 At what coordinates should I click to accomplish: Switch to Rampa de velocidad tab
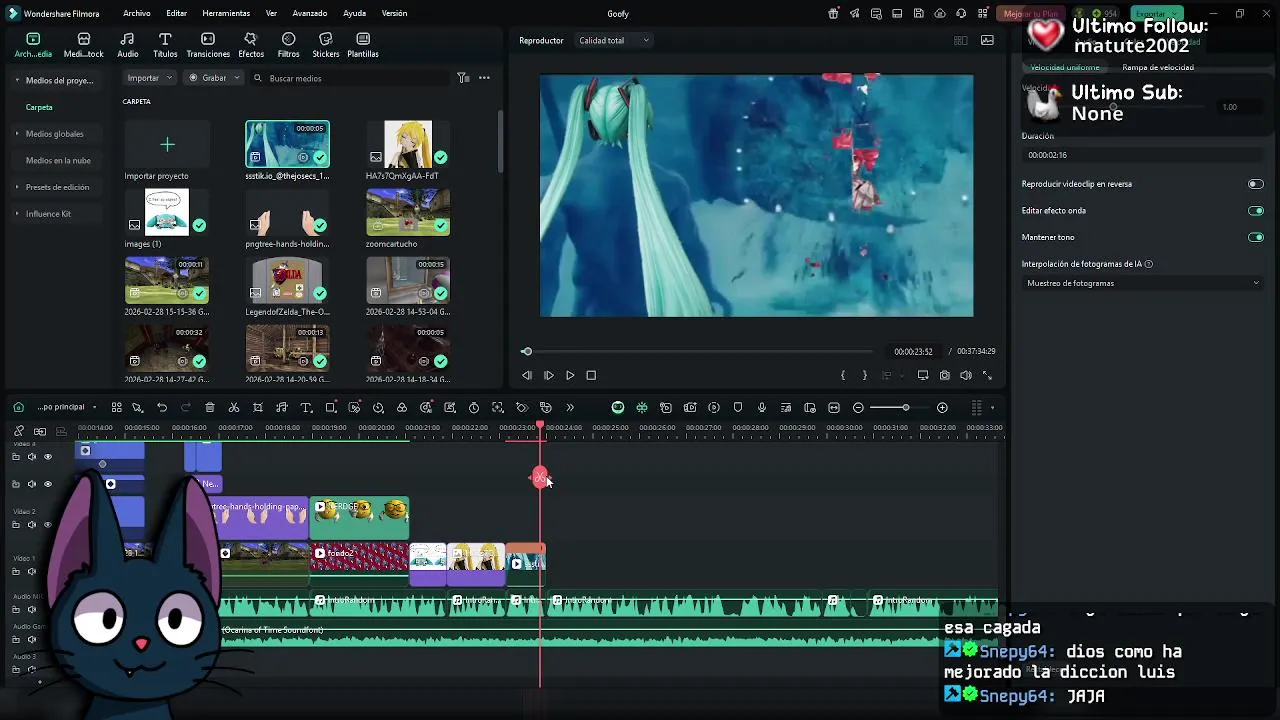click(x=1158, y=67)
